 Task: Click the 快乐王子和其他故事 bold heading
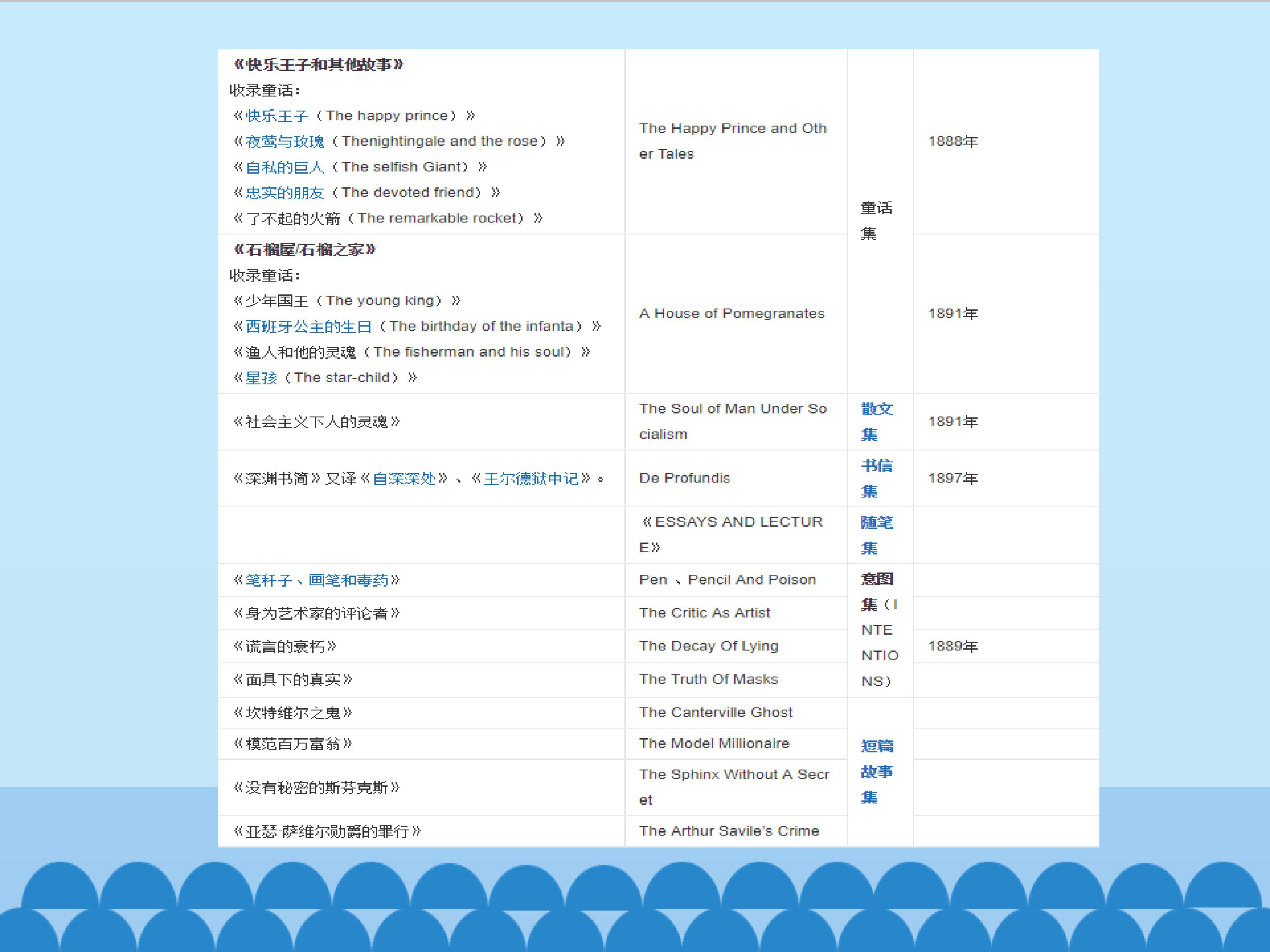click(x=319, y=65)
